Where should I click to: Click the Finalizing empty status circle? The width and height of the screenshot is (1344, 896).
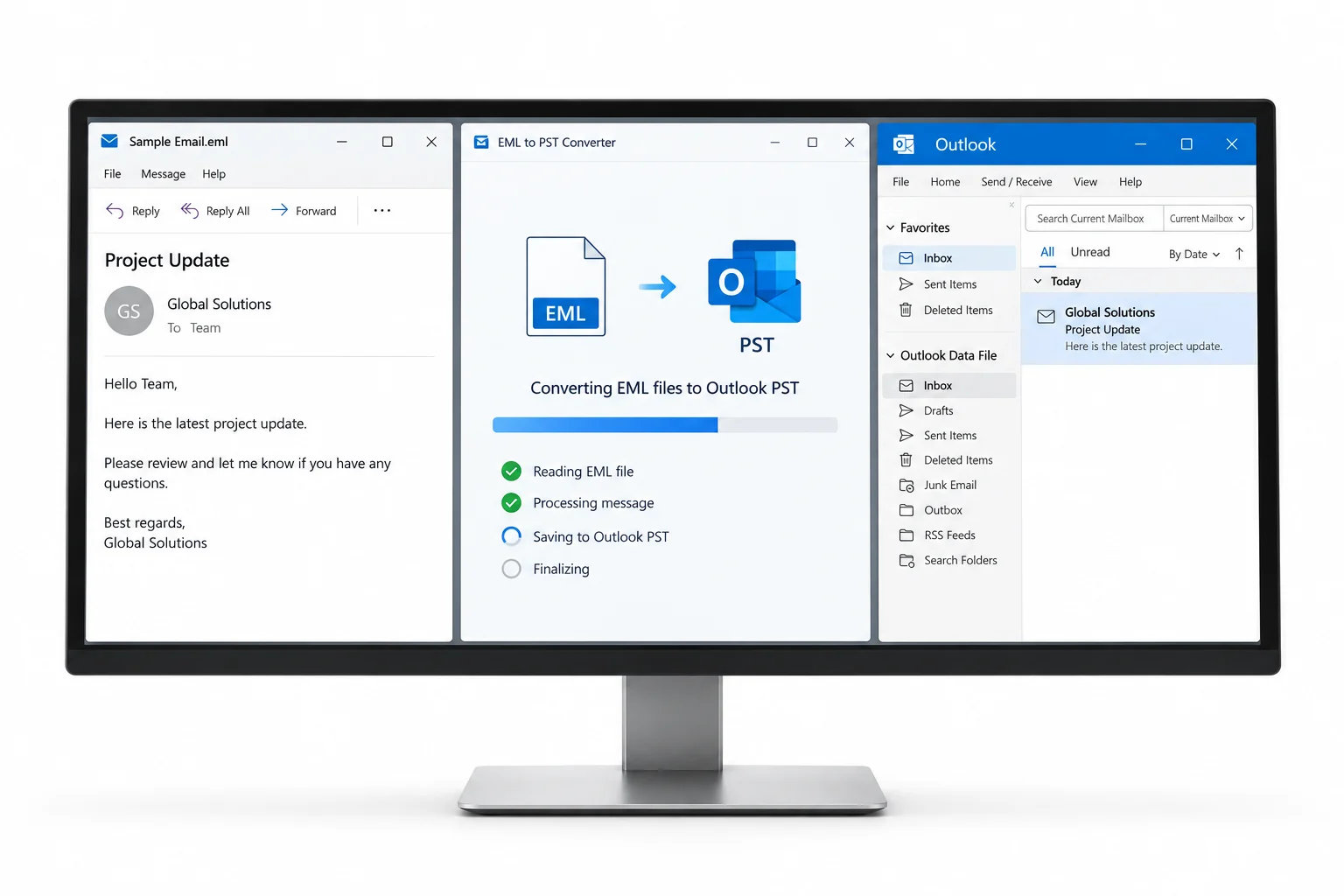[x=511, y=569]
